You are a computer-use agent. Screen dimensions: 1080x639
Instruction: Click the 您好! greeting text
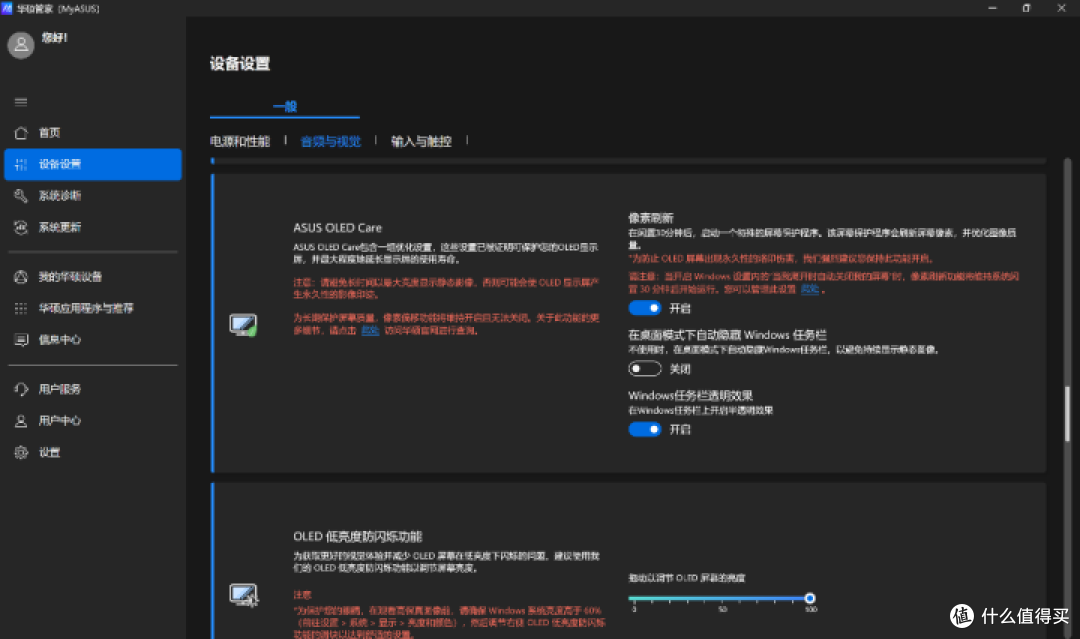pyautogui.click(x=54, y=38)
